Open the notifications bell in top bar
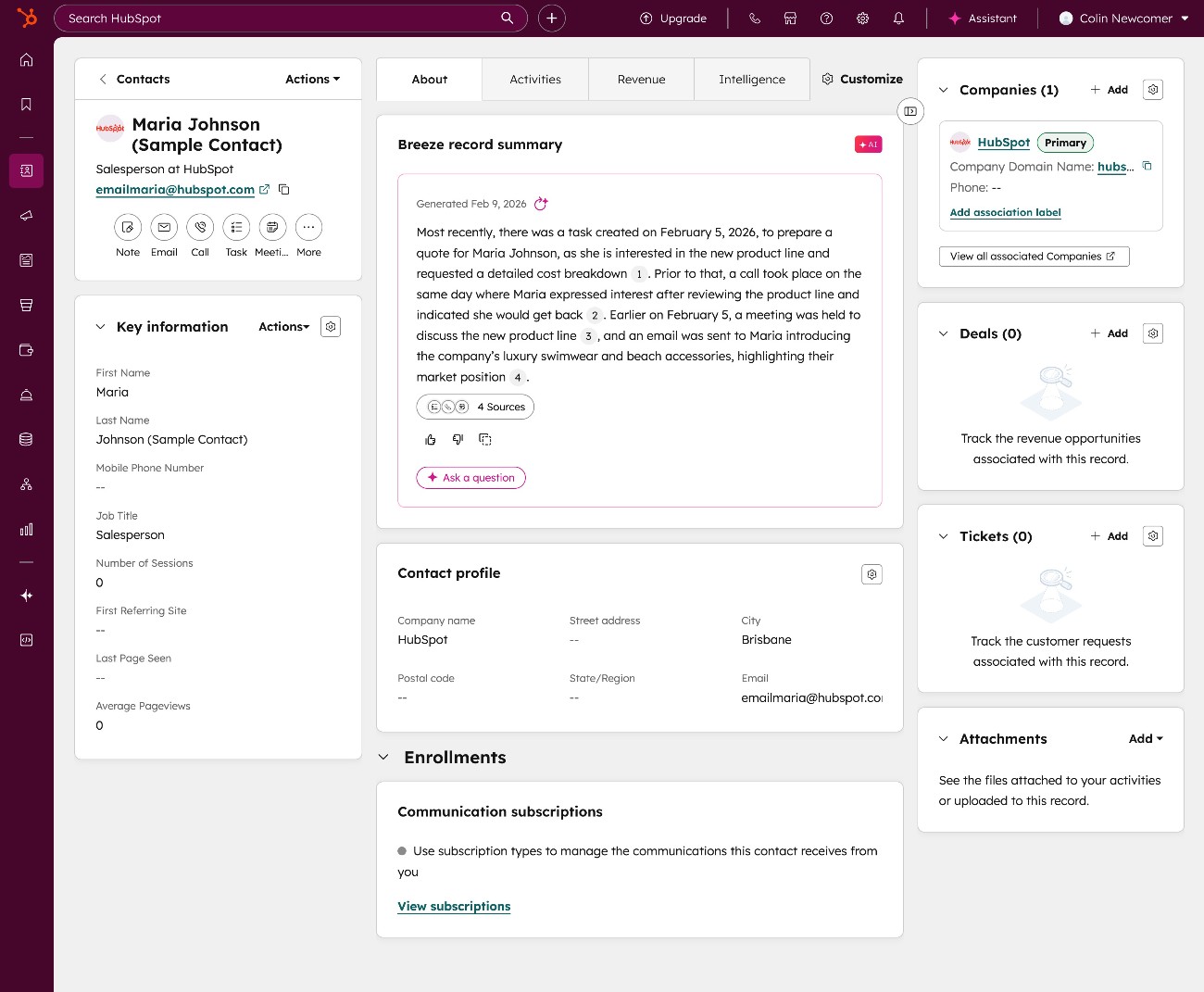Image resolution: width=1204 pixels, height=992 pixels. (898, 18)
